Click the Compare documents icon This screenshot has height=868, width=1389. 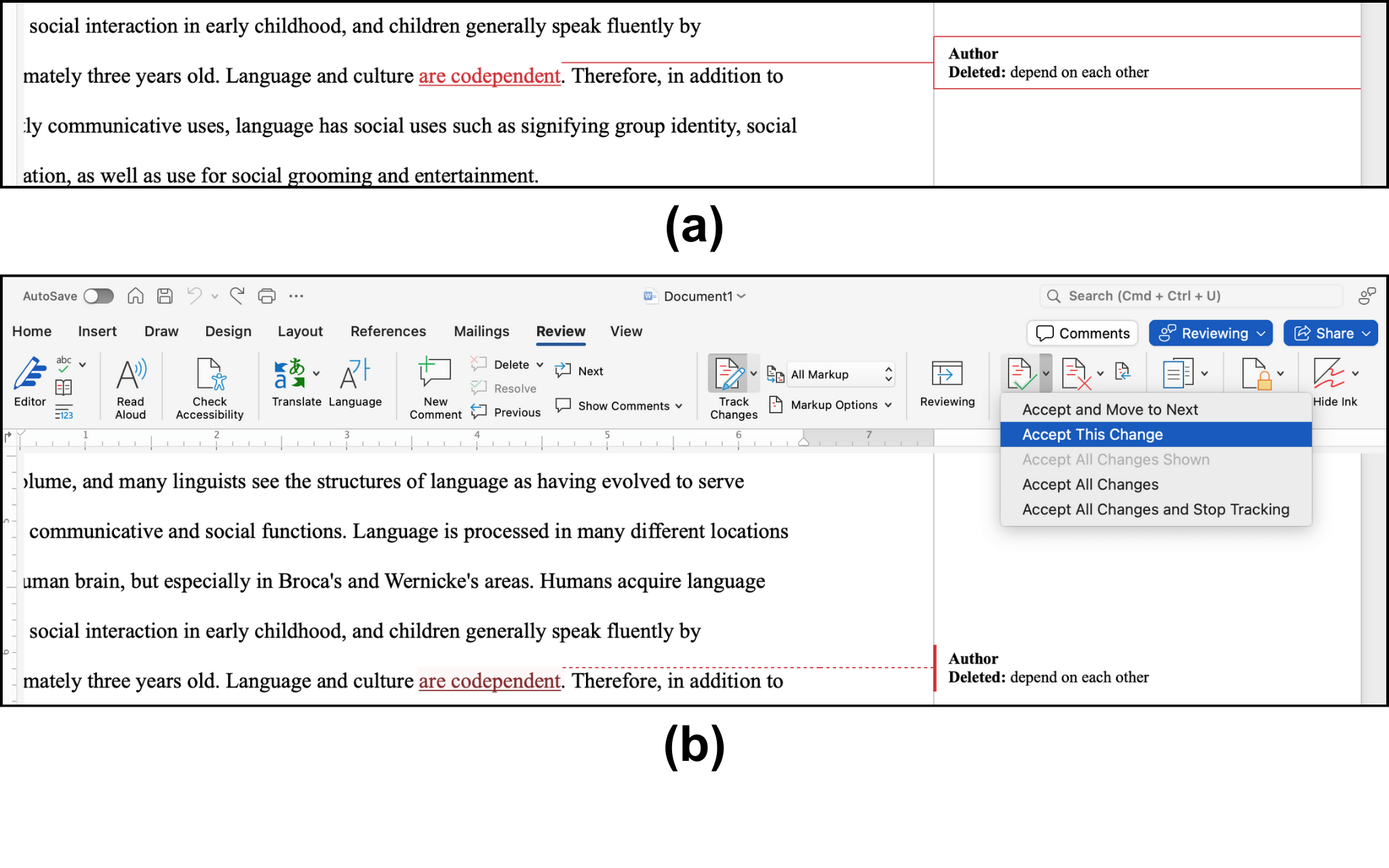(x=1178, y=373)
